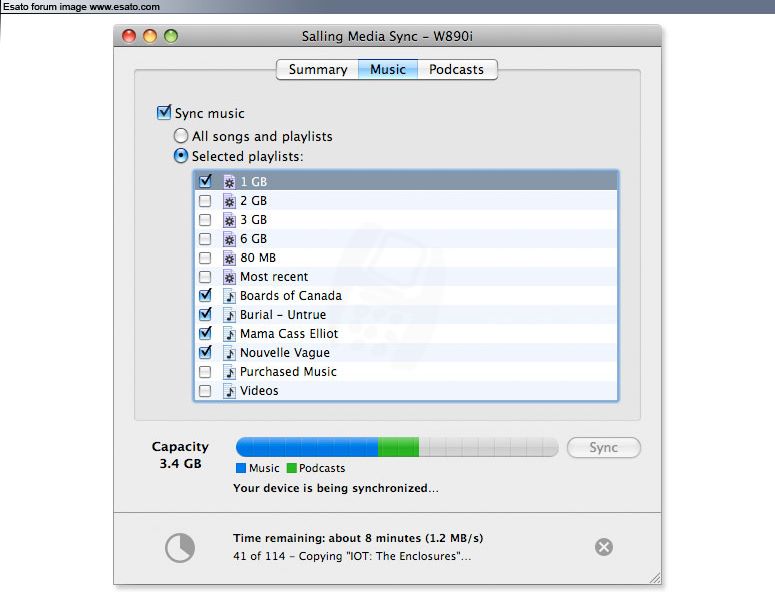The image size is (775, 595).
Task: Click the yellow minimize window button
Action: [150, 36]
